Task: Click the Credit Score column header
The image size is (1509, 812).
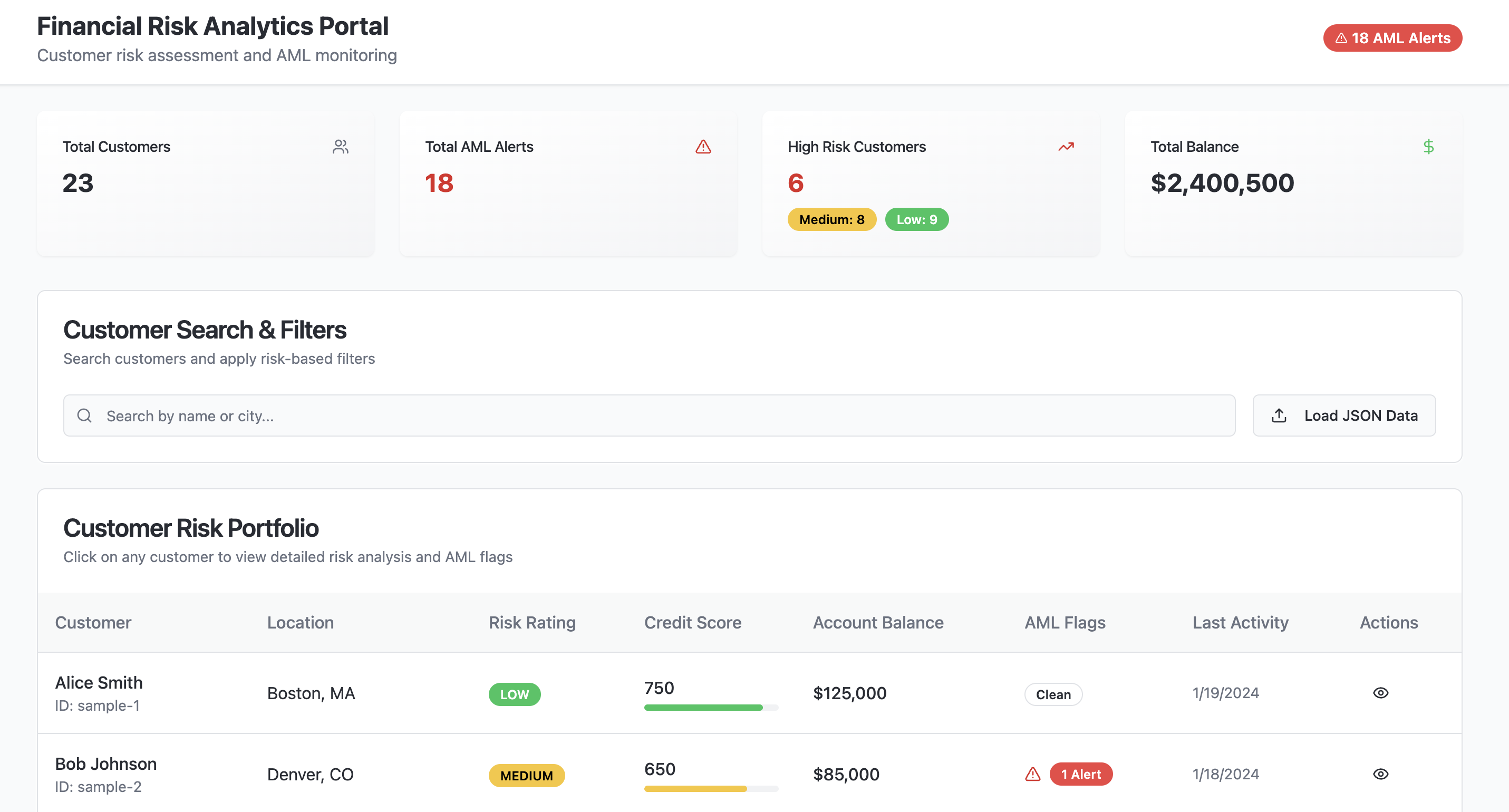Action: pos(692,622)
